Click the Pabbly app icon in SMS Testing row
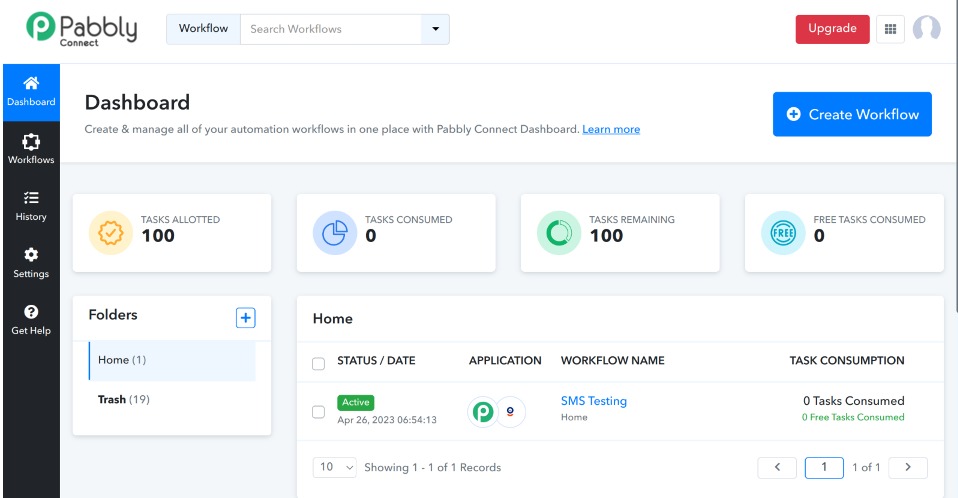Image resolution: width=958 pixels, height=498 pixels. pos(483,412)
